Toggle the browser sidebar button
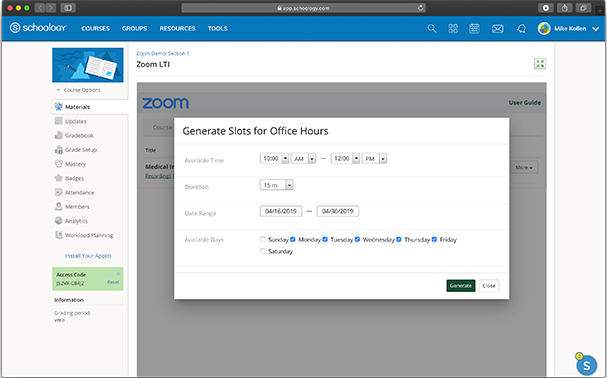 click(68, 8)
